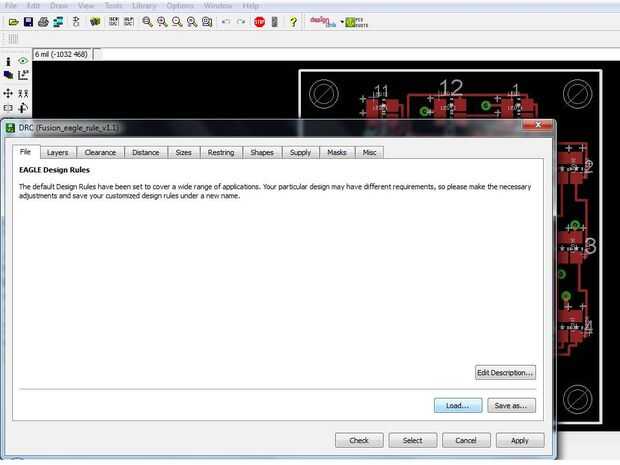Image resolution: width=620 pixels, height=465 pixels.
Task: Switch to the Supply tab
Action: coord(301,153)
